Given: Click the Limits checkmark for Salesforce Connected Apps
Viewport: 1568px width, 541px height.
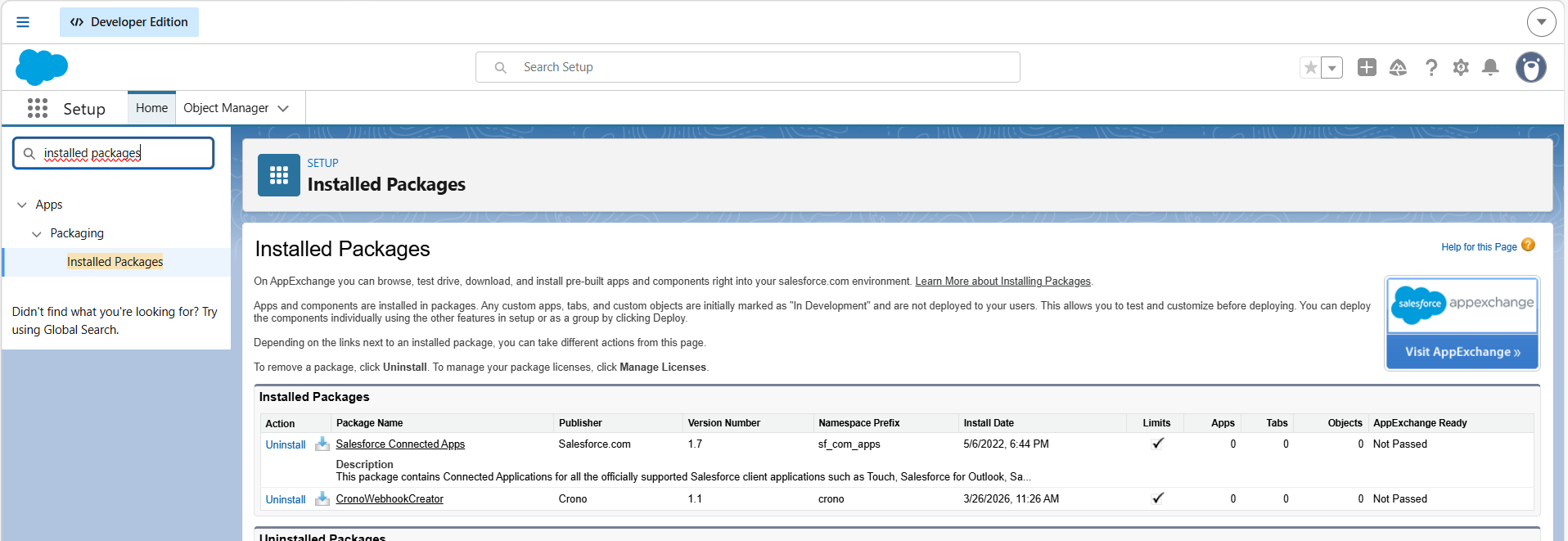Looking at the screenshot, I should [1158, 444].
